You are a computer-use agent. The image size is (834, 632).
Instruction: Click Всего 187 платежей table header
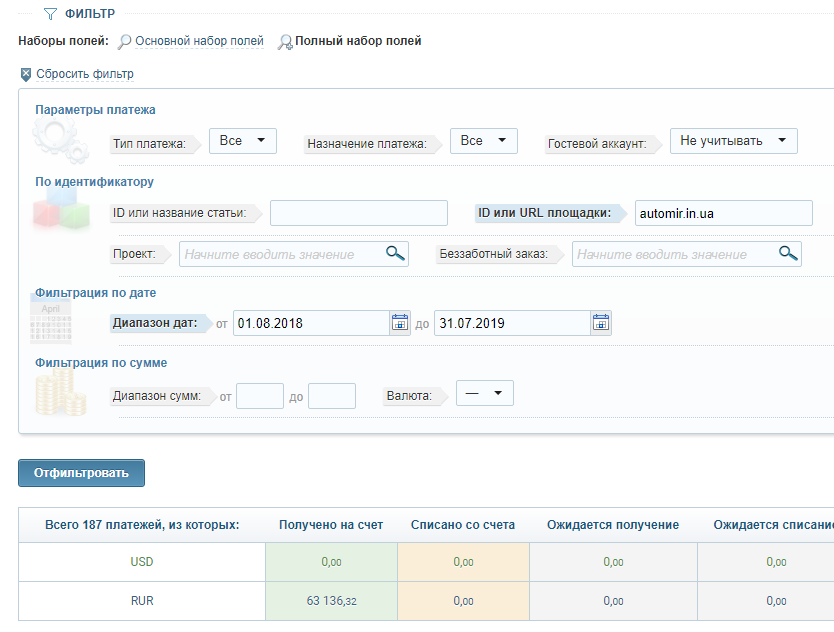tap(142, 525)
